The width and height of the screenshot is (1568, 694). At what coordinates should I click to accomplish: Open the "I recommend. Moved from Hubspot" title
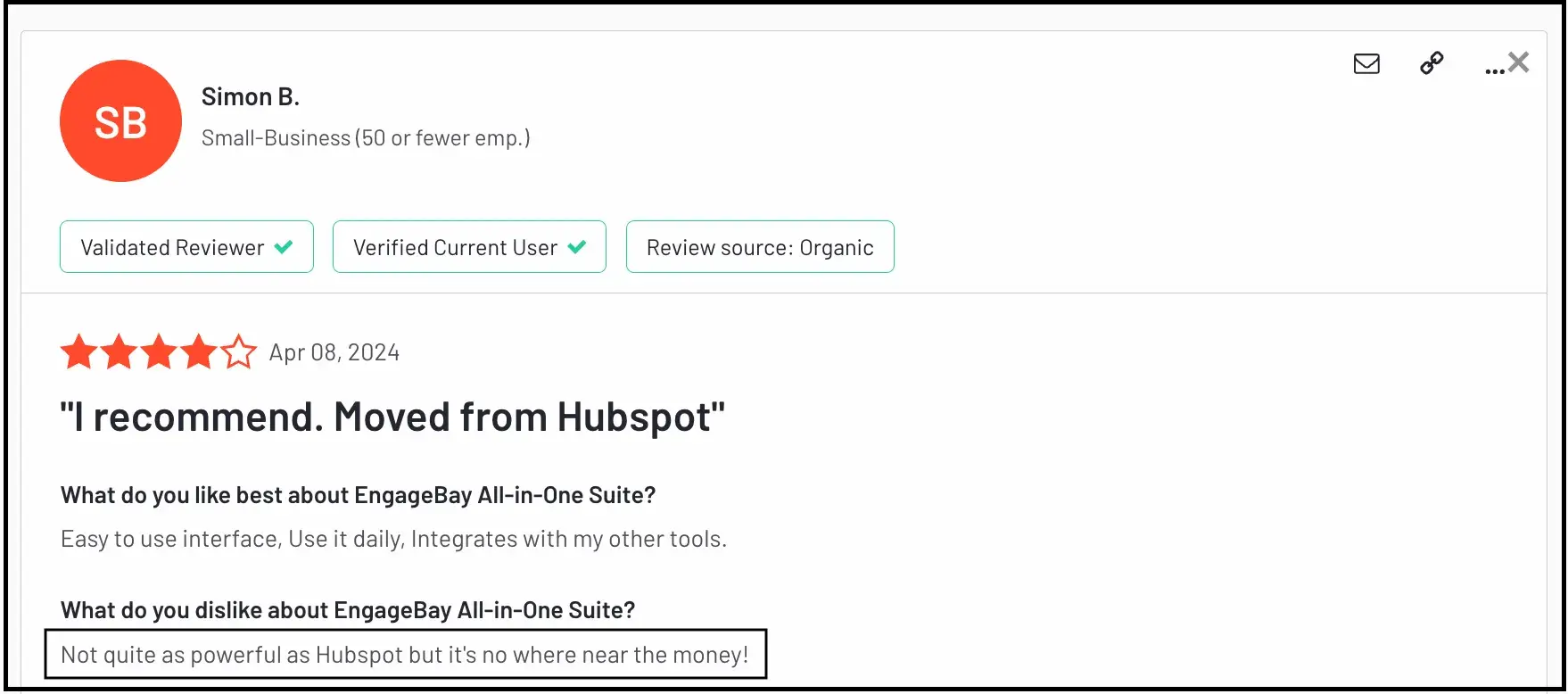(392, 417)
